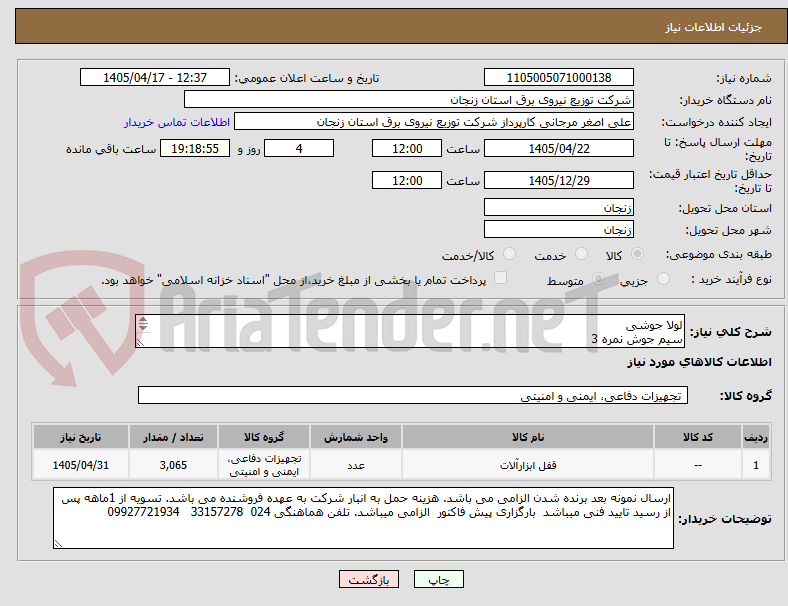Click the ردیف column header

point(755,437)
